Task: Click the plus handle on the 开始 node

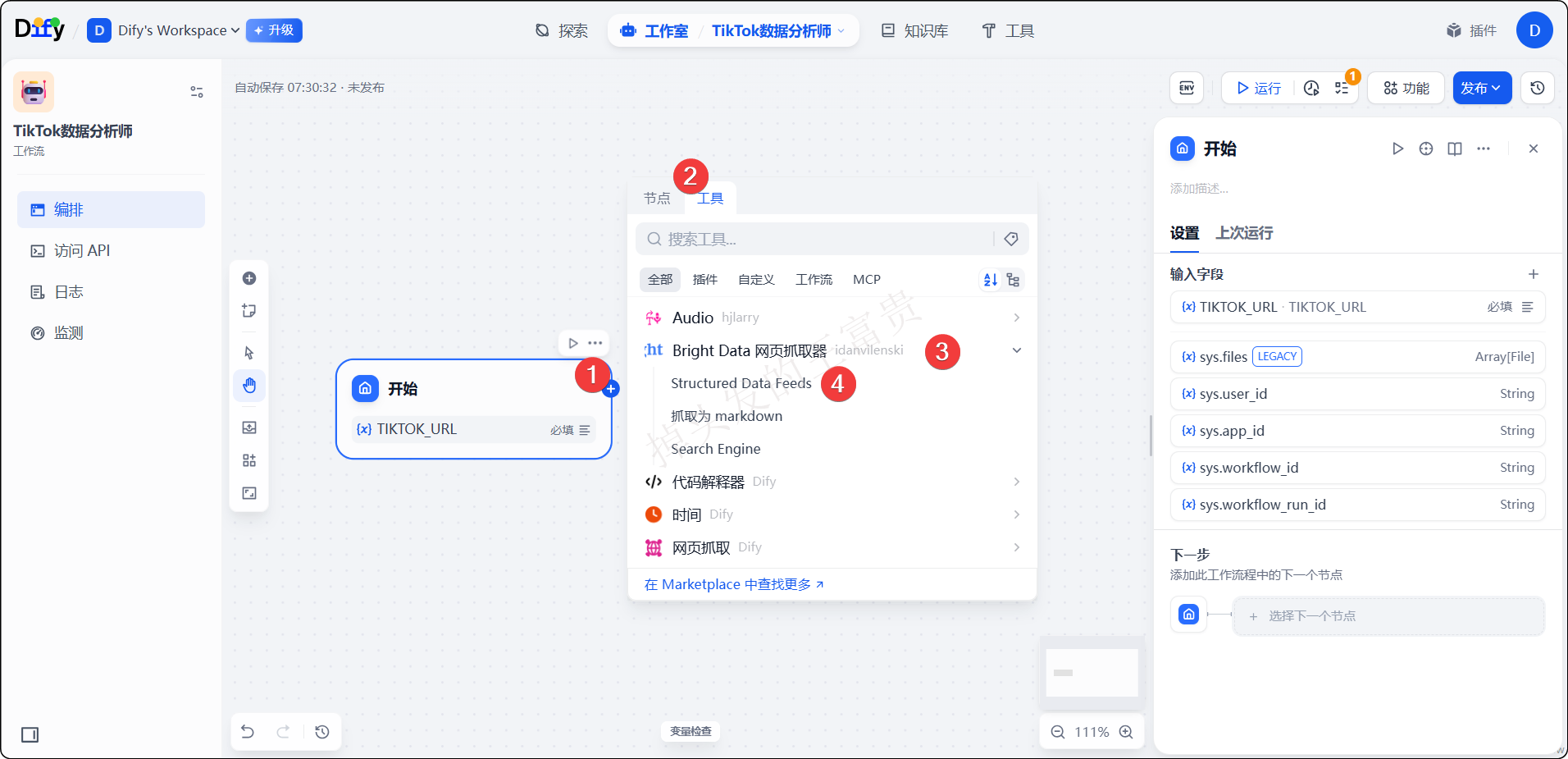Action: 610,390
